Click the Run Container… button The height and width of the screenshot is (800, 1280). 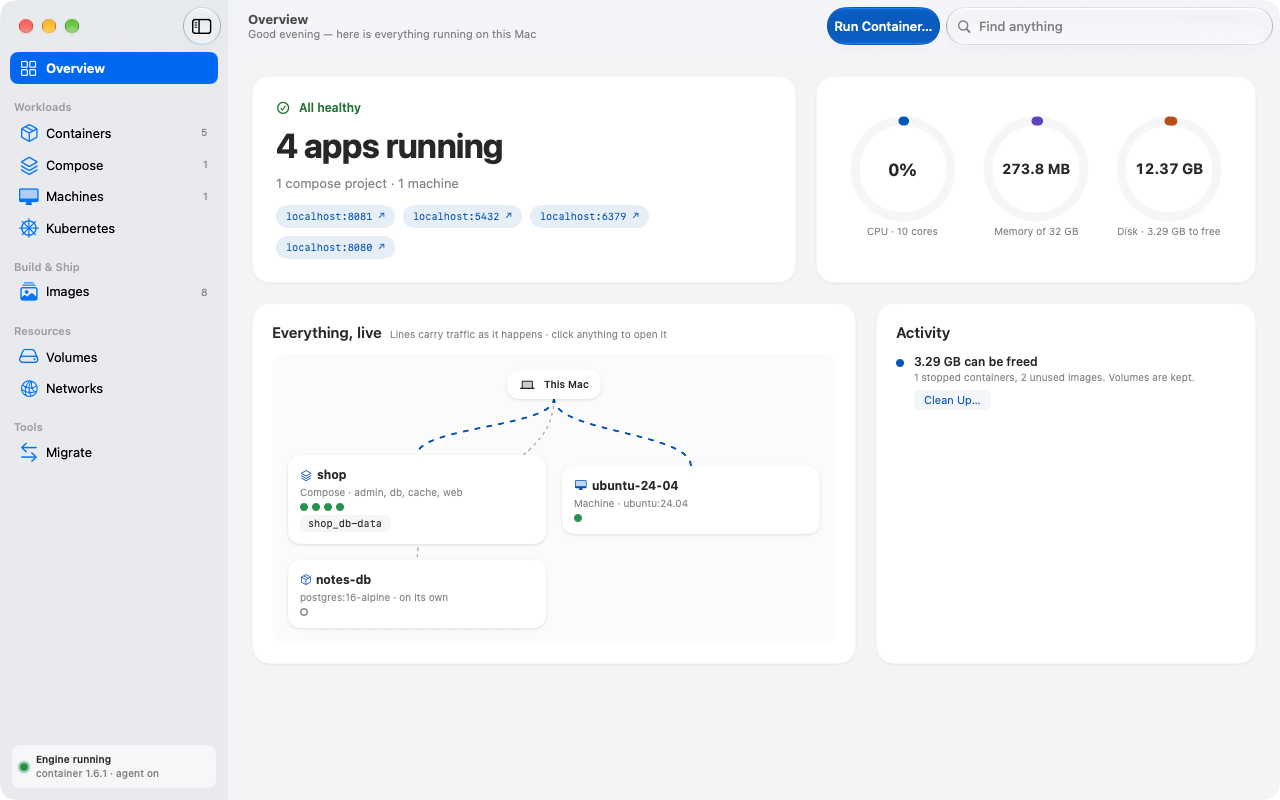[x=883, y=26]
